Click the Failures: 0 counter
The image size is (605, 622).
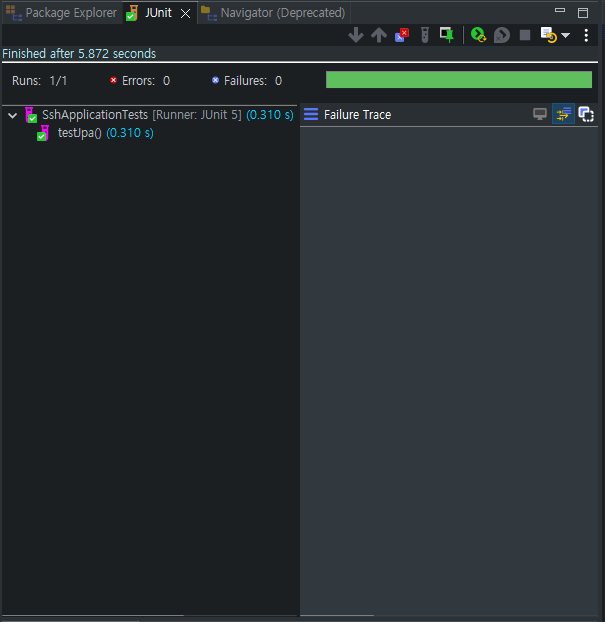coord(253,81)
